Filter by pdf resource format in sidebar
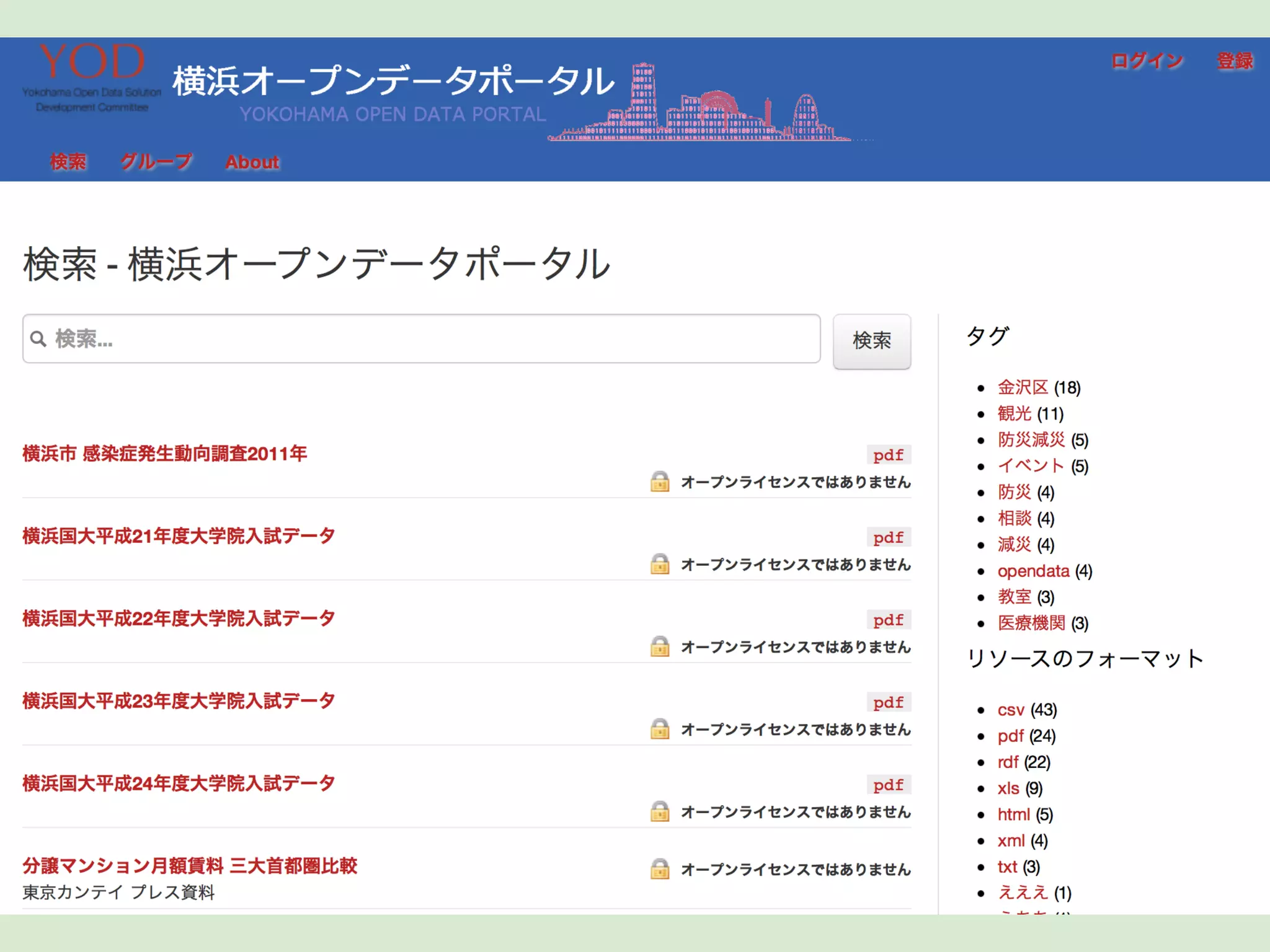 point(1011,736)
